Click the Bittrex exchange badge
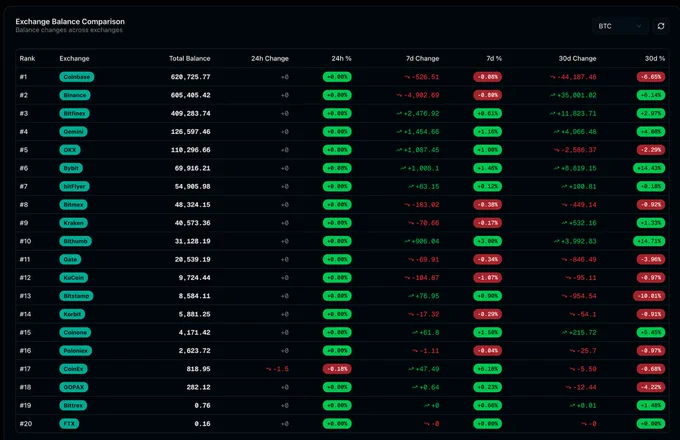Image resolution: width=680 pixels, height=440 pixels. pyautogui.click(x=73, y=405)
